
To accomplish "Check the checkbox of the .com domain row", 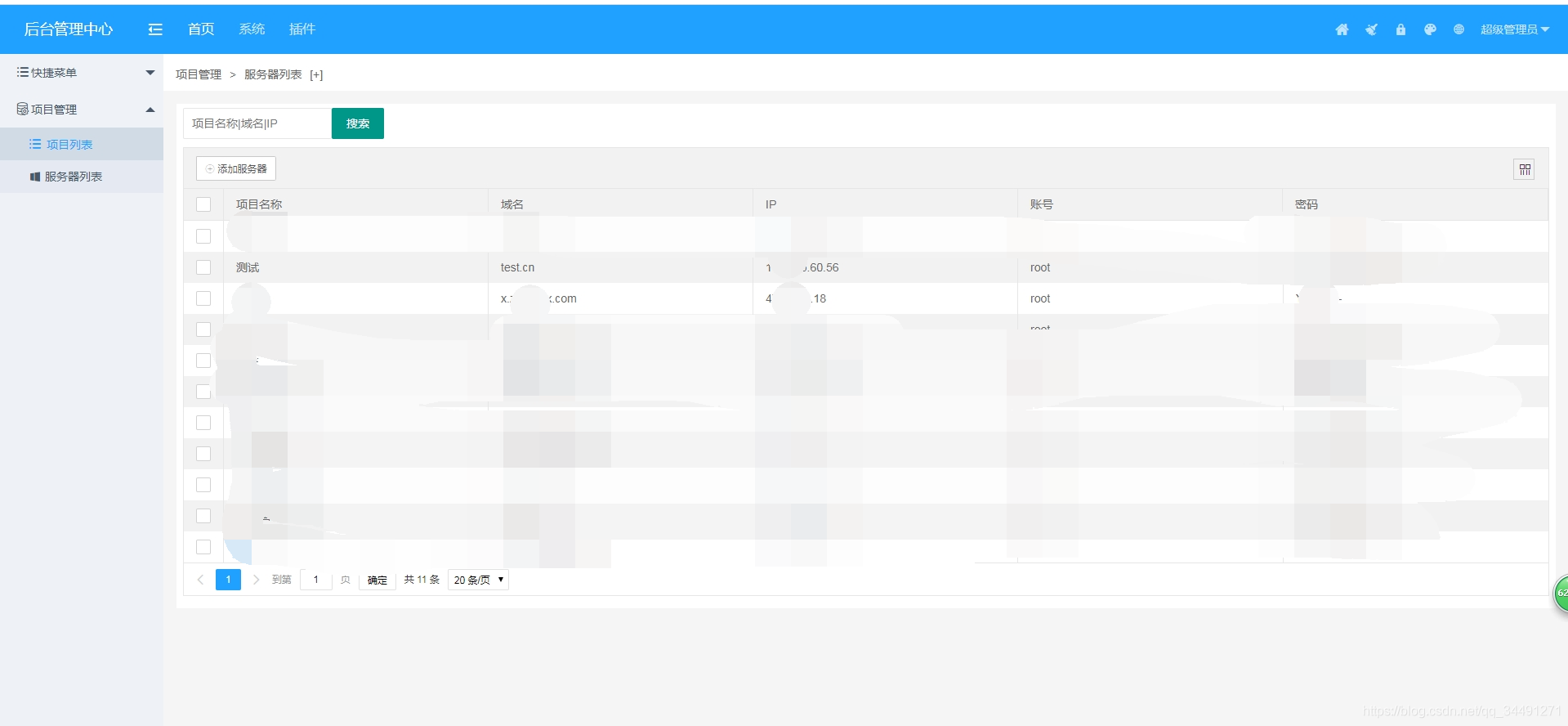I will click(203, 298).
